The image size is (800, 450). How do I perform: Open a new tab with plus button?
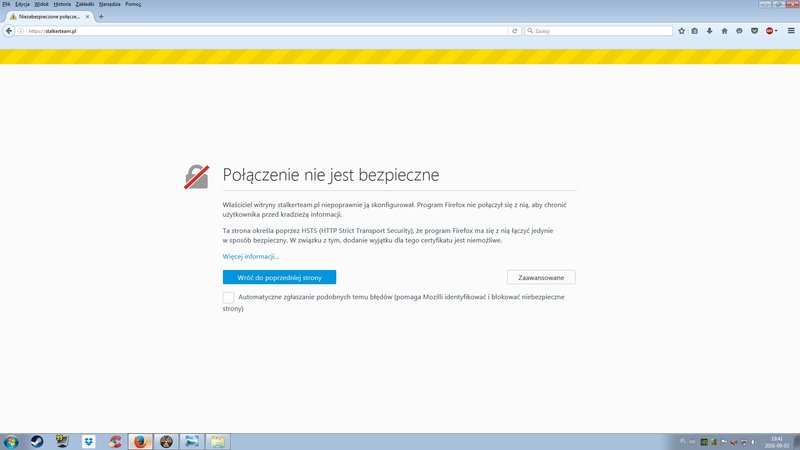coord(101,17)
